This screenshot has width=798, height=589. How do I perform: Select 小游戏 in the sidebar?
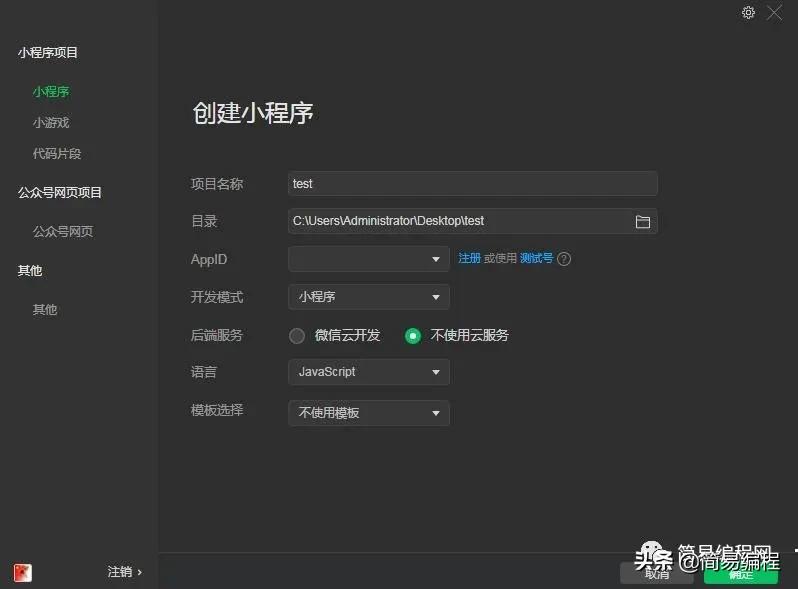tap(51, 123)
